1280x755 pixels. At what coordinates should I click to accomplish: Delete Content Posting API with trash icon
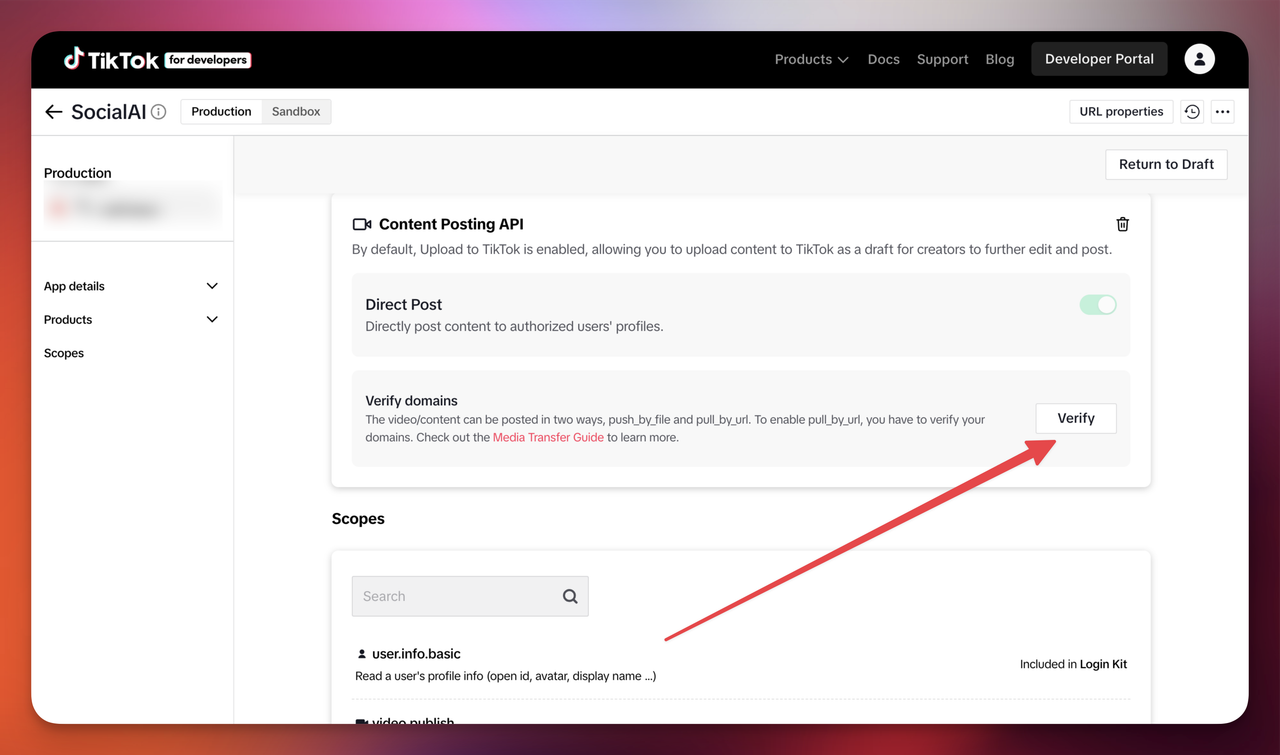[1123, 224]
